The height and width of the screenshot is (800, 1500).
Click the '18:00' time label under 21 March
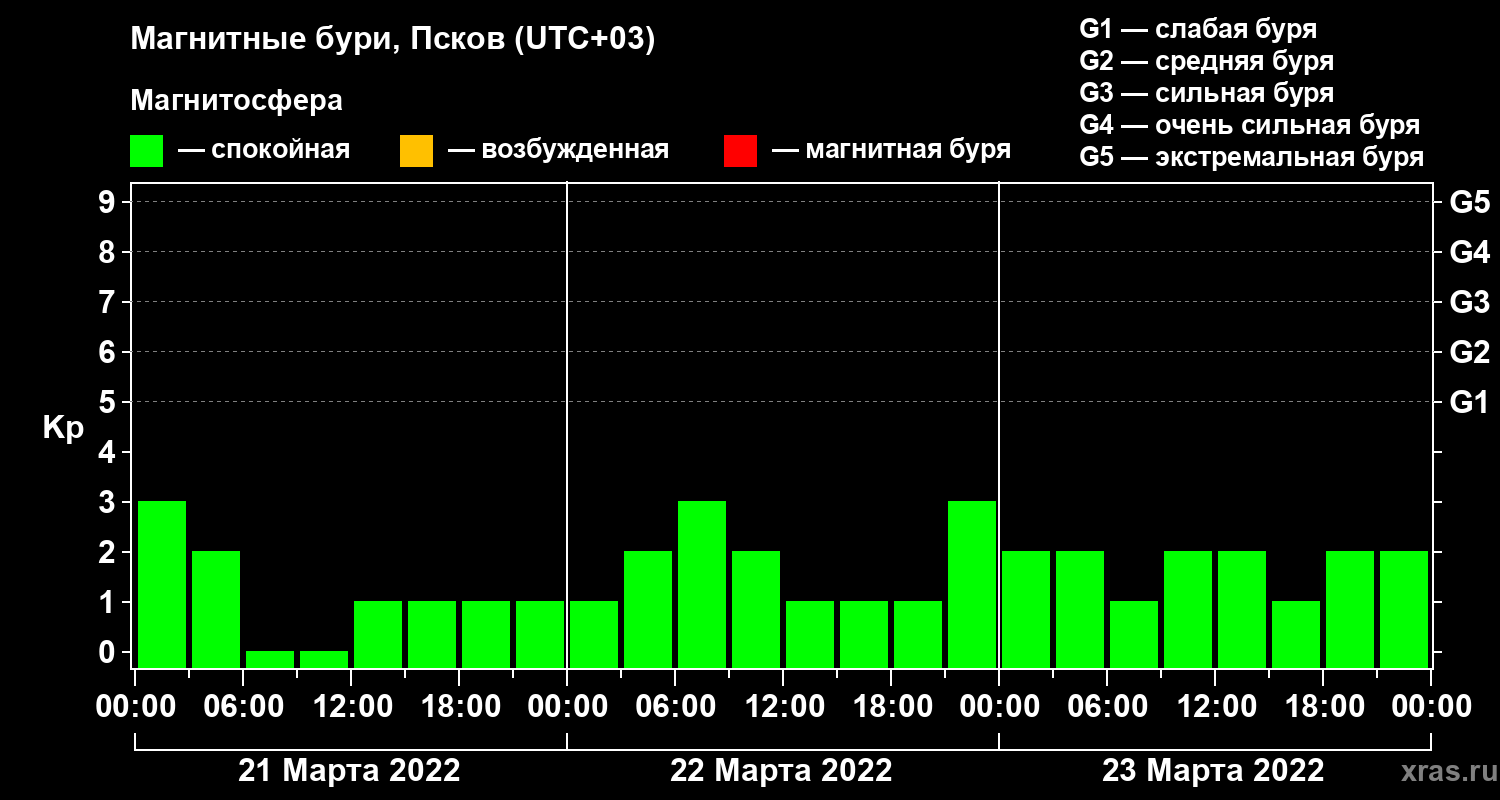pos(460,706)
